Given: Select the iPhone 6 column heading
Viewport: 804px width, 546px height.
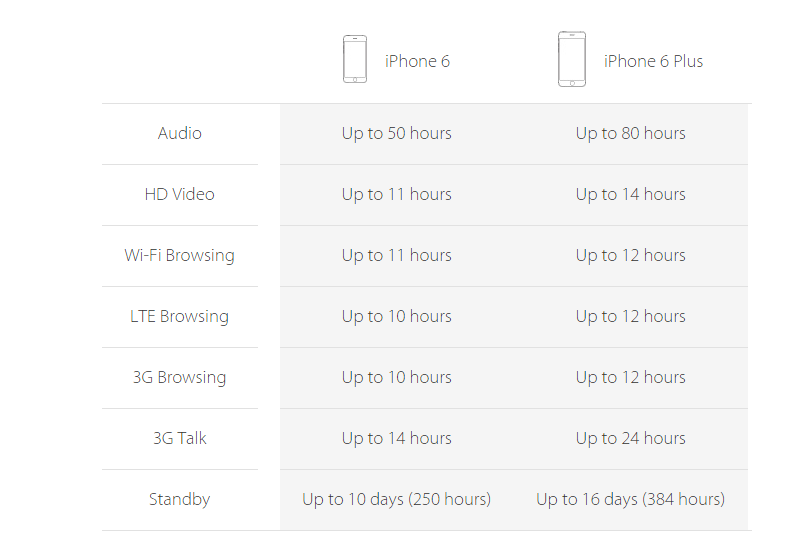Looking at the screenshot, I should point(417,61).
